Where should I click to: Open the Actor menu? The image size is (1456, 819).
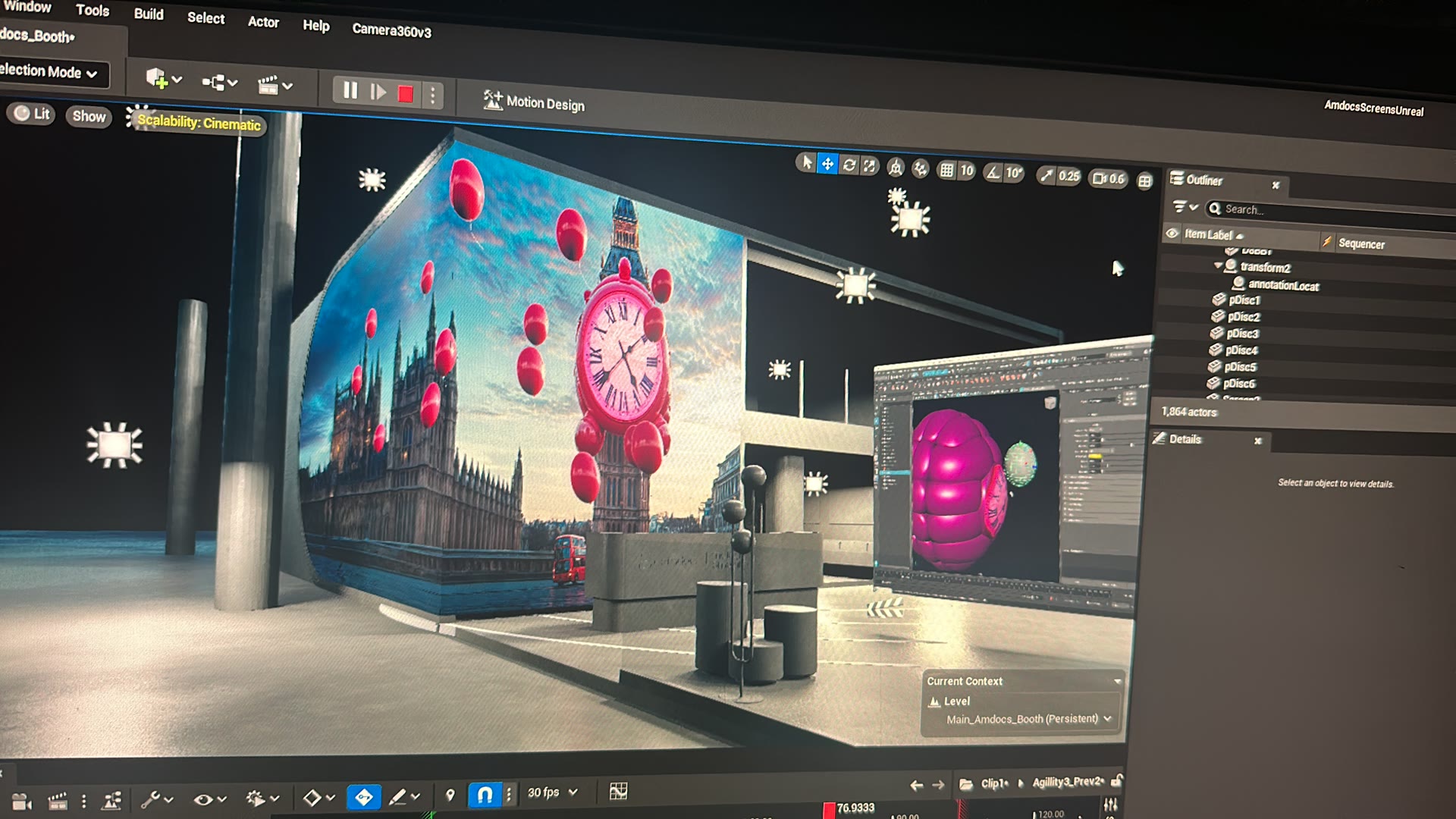(263, 22)
